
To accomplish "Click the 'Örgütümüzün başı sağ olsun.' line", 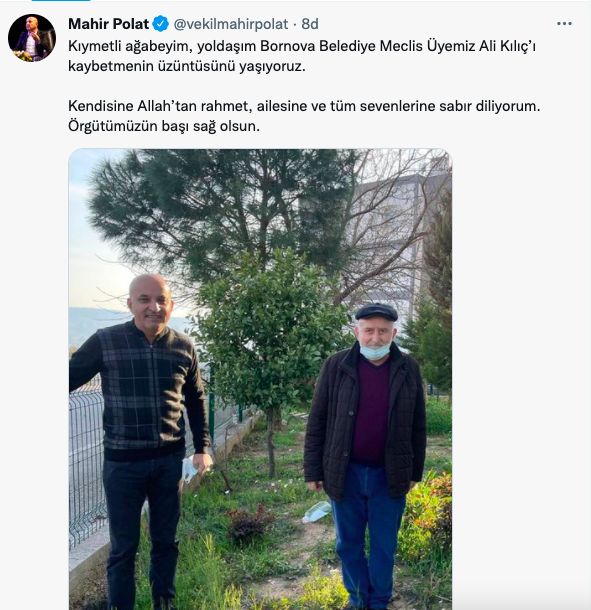I will click(x=164, y=126).
